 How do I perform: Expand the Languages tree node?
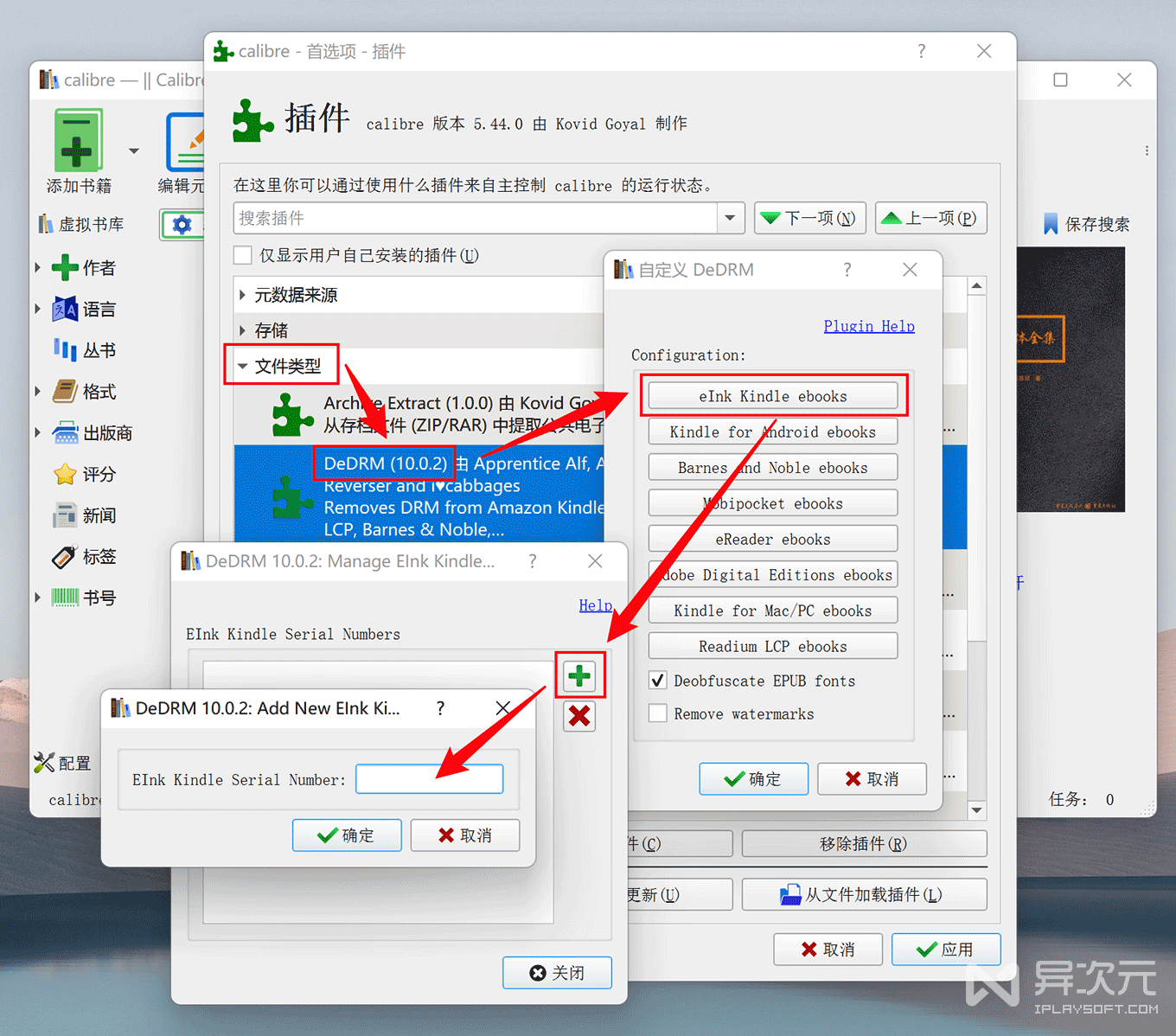point(38,309)
